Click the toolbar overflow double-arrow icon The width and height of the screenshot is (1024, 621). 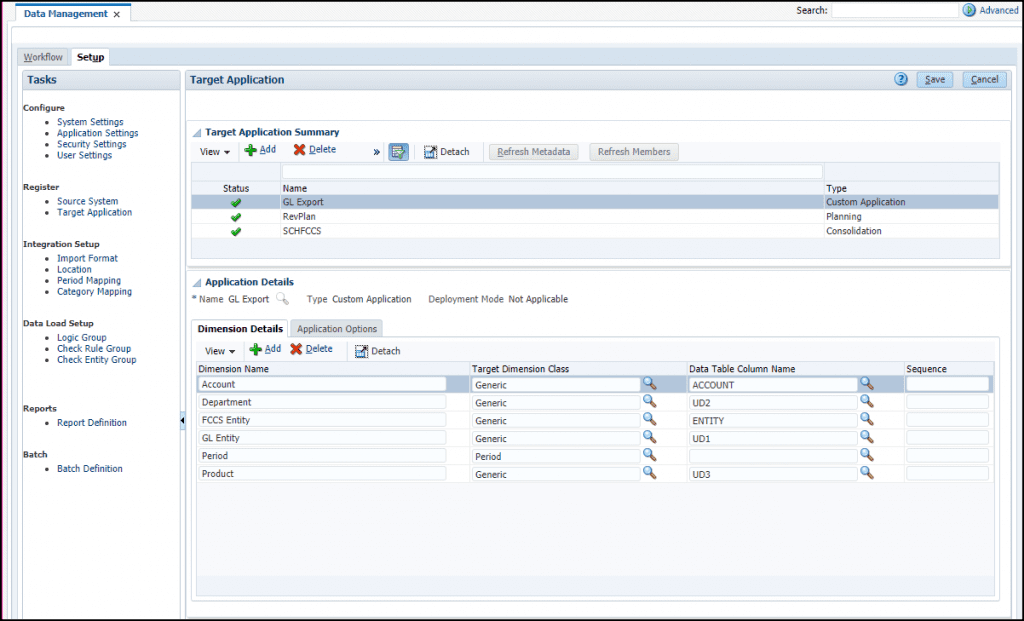pos(376,152)
